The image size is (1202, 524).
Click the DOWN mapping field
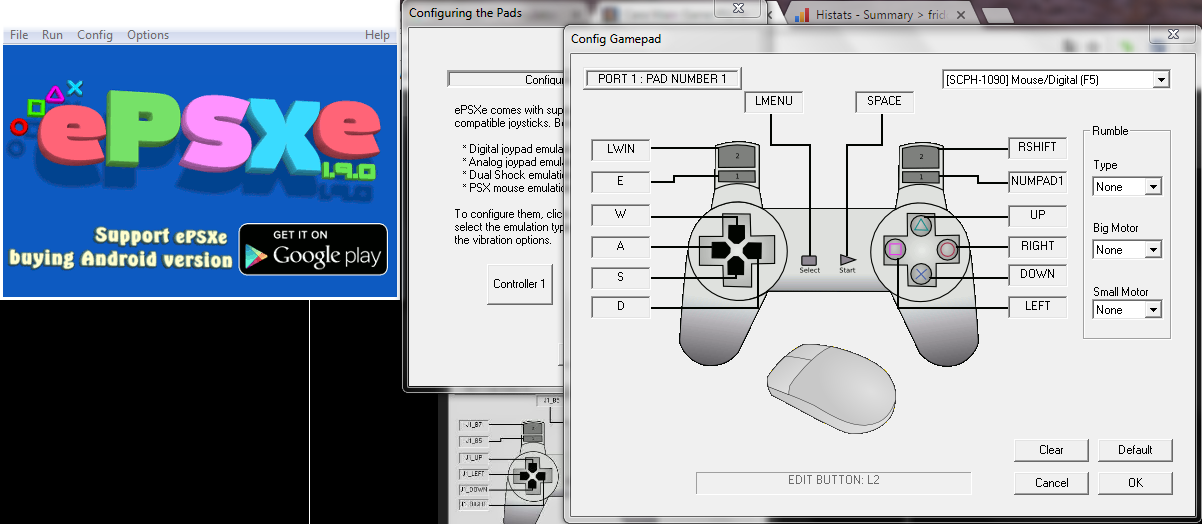[1037, 274]
